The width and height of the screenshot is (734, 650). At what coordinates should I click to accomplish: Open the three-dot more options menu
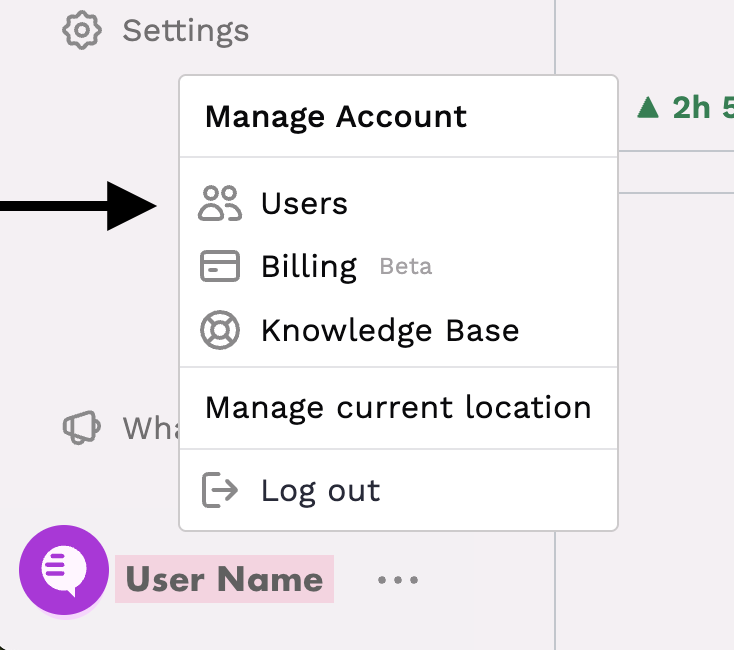(398, 579)
